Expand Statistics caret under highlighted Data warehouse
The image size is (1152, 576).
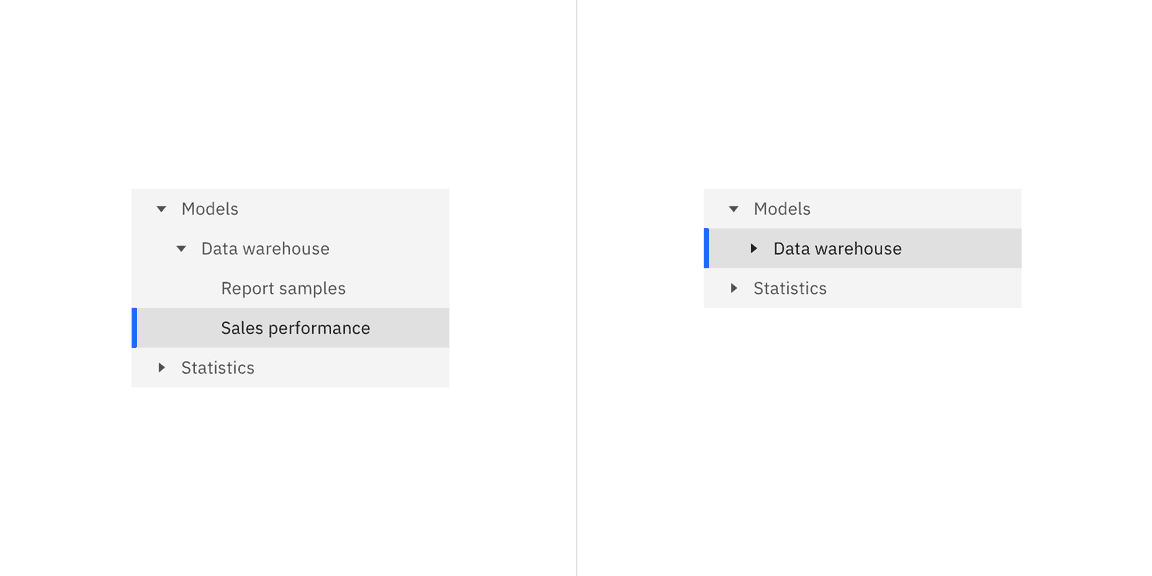(733, 288)
